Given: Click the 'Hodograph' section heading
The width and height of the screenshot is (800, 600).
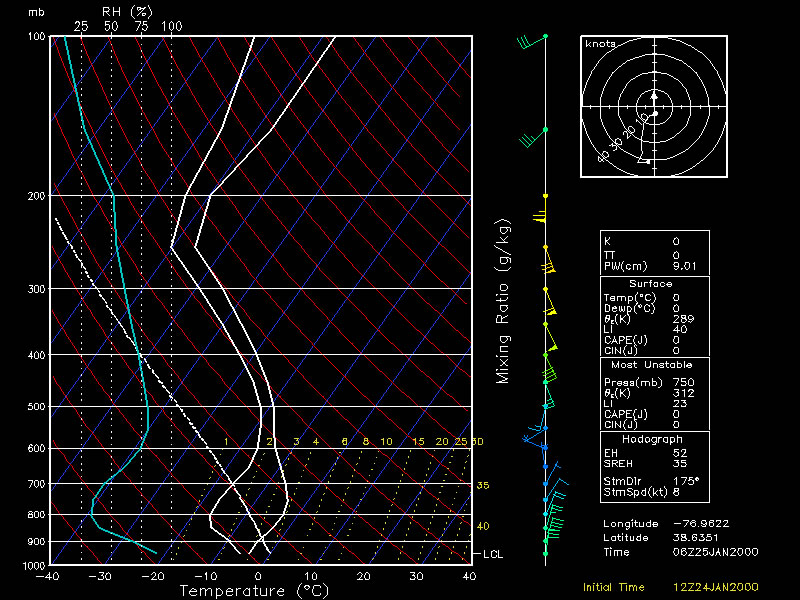Looking at the screenshot, I should (652, 439).
